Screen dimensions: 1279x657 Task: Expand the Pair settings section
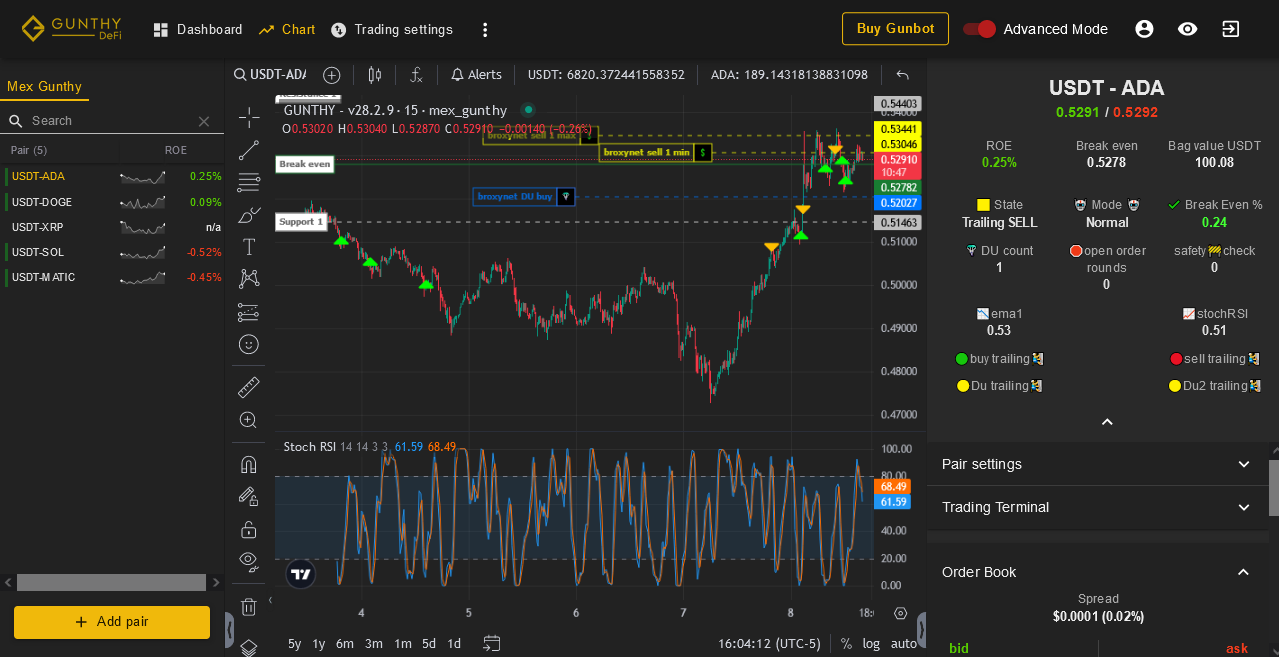(1098, 464)
